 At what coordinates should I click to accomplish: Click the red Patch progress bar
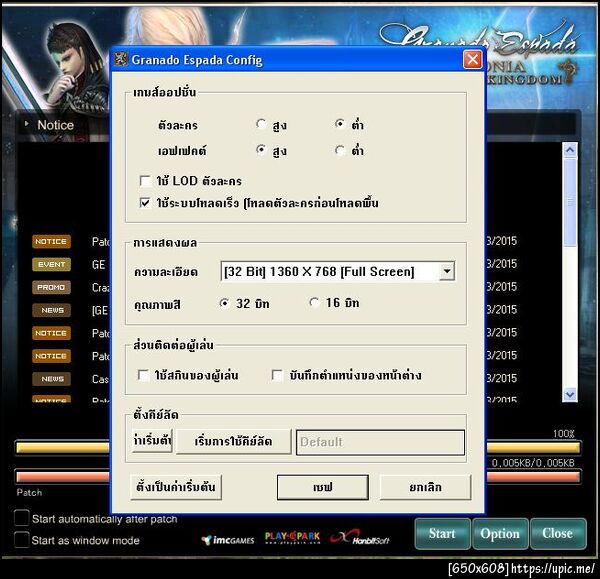(x=298, y=476)
